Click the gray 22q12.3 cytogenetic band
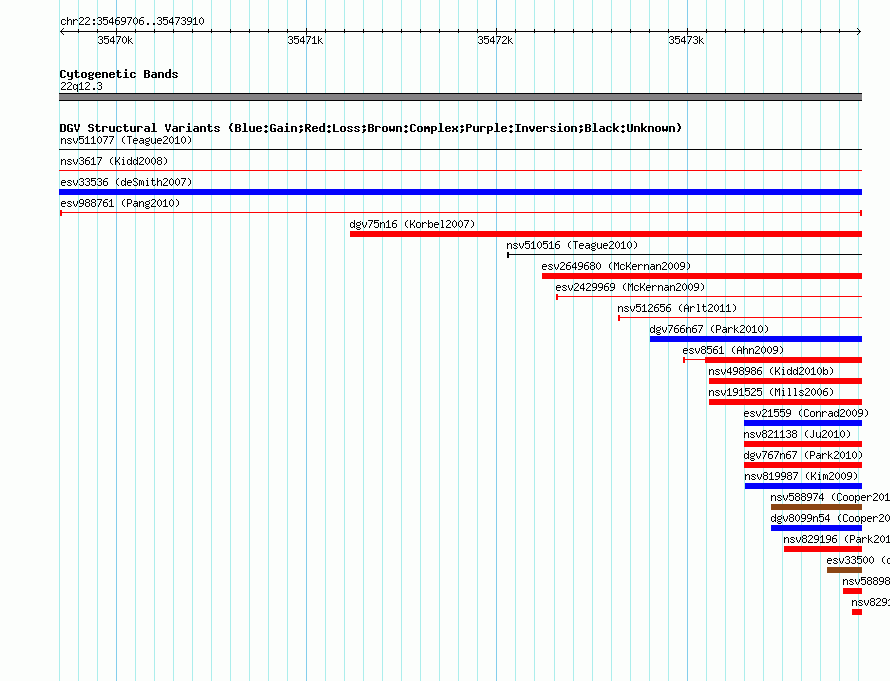Viewport: 890px width, 681px height. point(460,97)
